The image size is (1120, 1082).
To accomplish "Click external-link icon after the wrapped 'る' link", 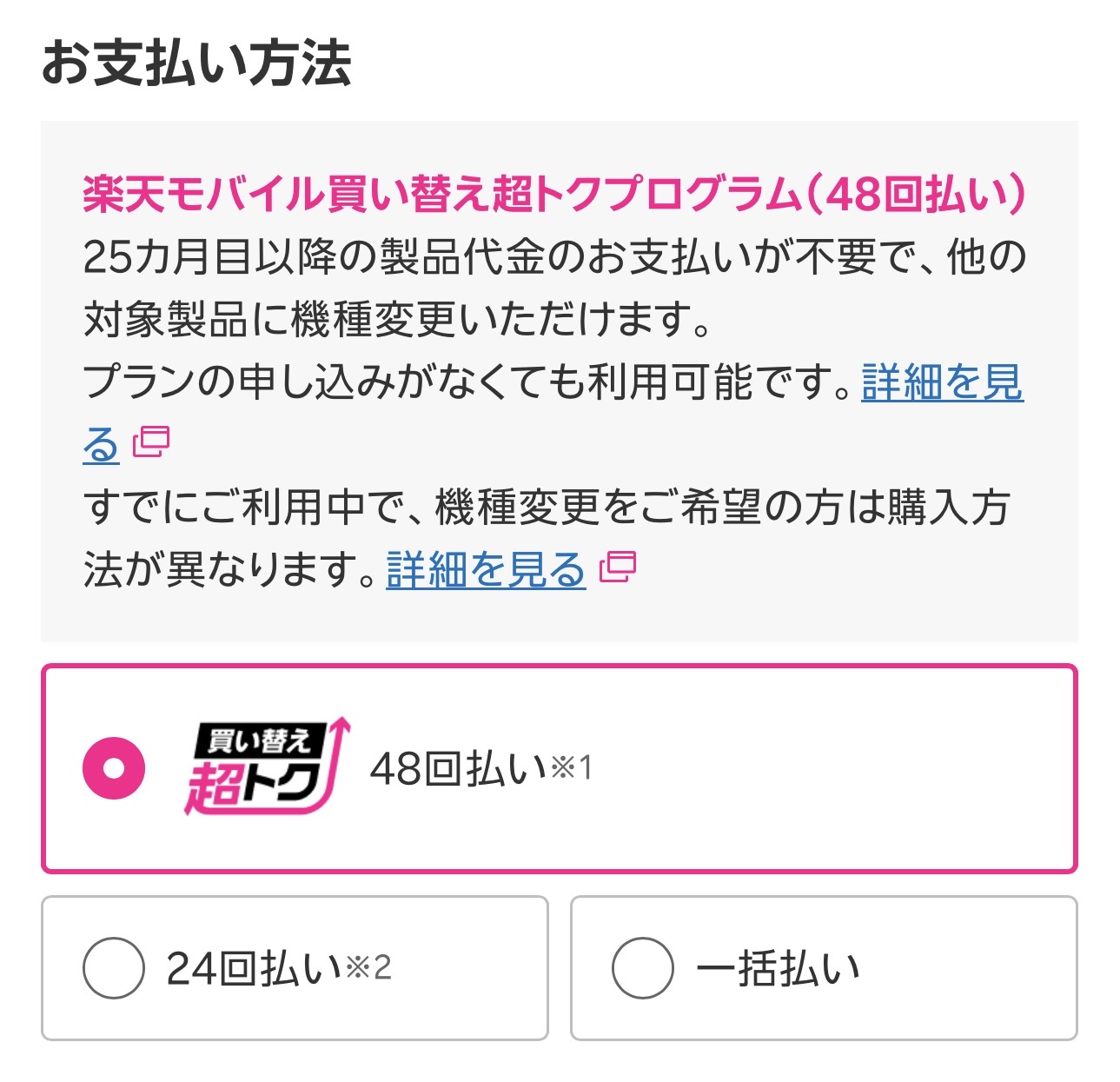I will point(151,442).
